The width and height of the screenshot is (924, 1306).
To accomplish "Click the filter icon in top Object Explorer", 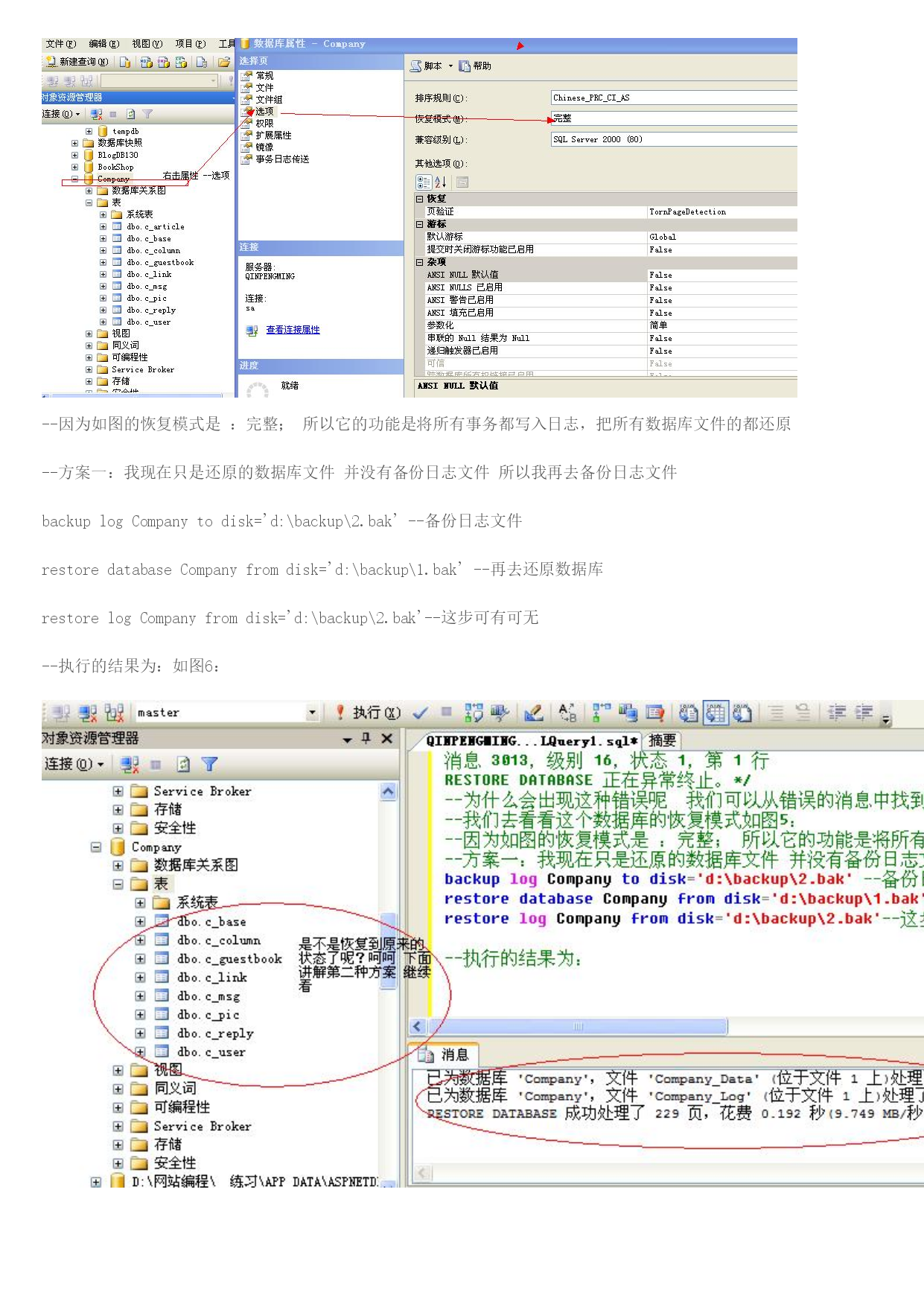I will click(x=147, y=114).
